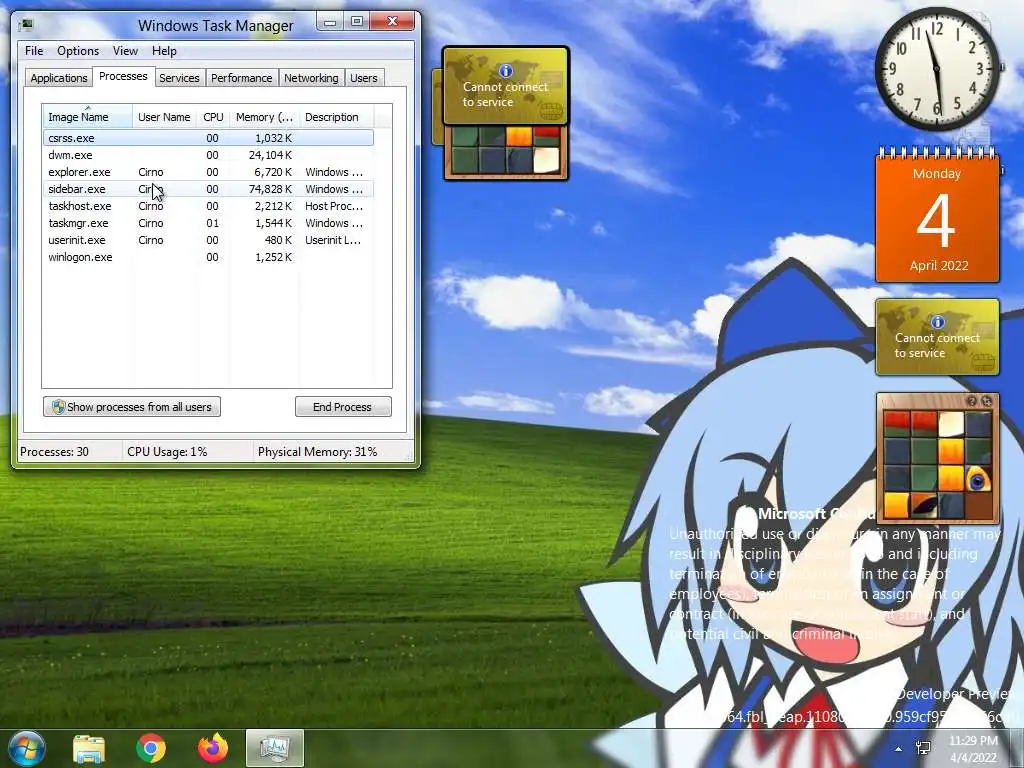
Task: Maximize the Task Manager window
Action: coord(357,22)
